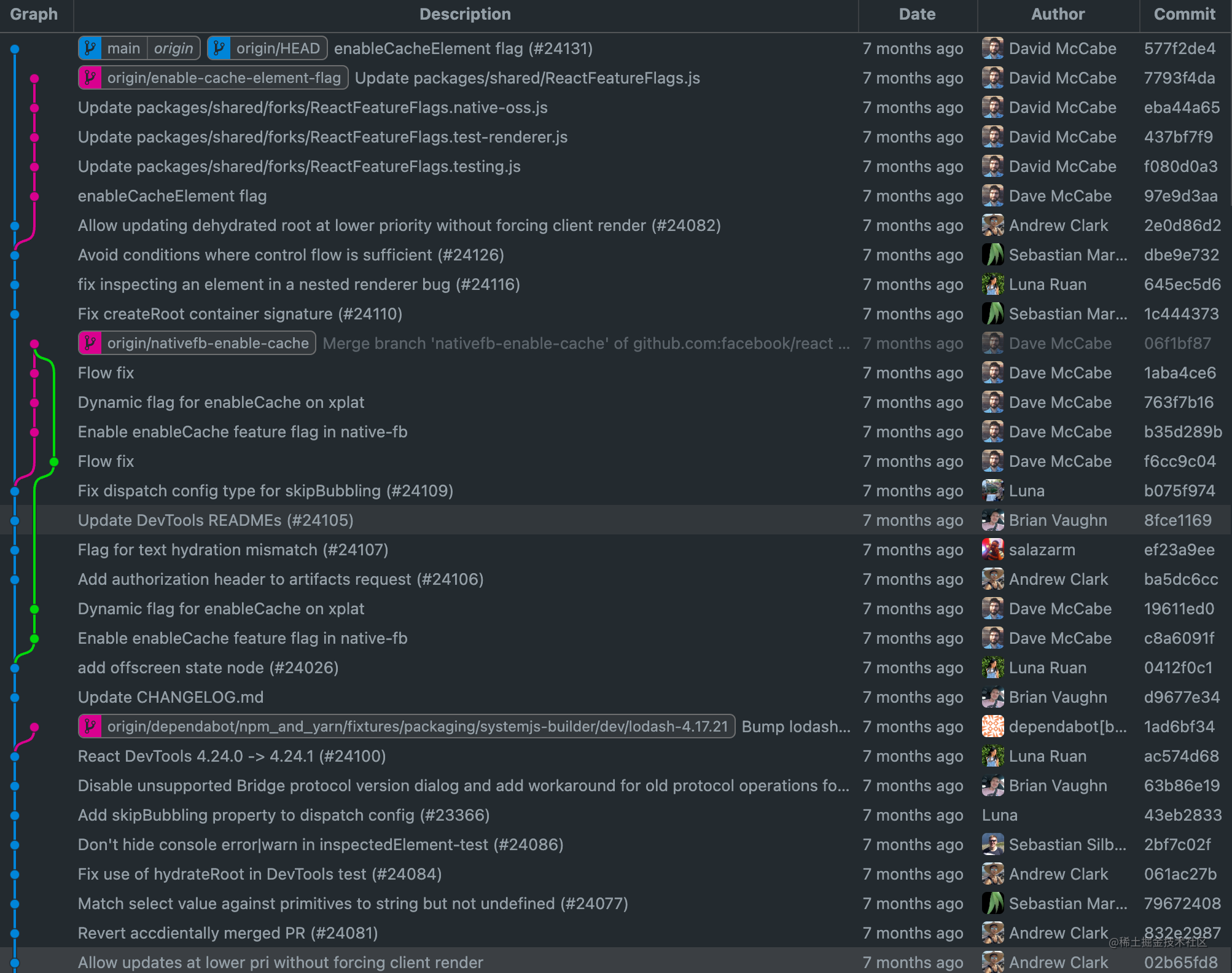Select commit "Update CHANGELOG.md"
The height and width of the screenshot is (973, 1232).
[171, 697]
